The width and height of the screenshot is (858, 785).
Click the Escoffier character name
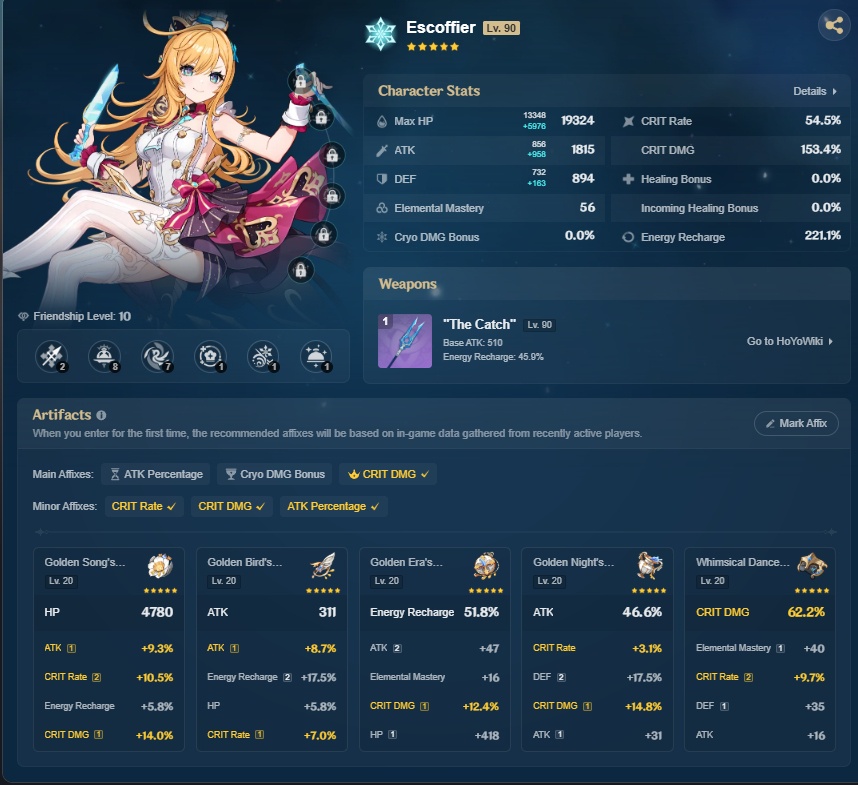coord(440,27)
